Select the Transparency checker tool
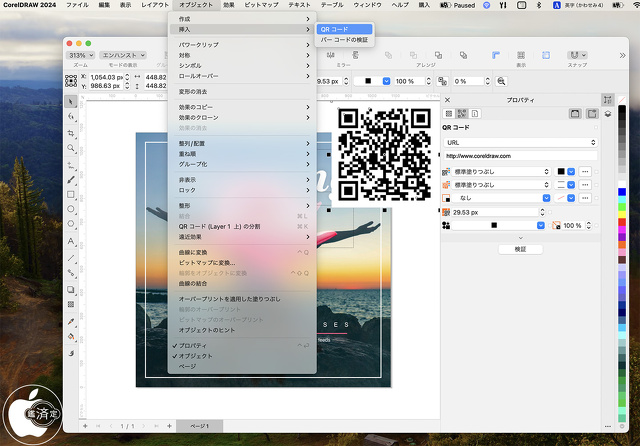This screenshot has width=640, height=446. pyautogui.click(x=71, y=304)
